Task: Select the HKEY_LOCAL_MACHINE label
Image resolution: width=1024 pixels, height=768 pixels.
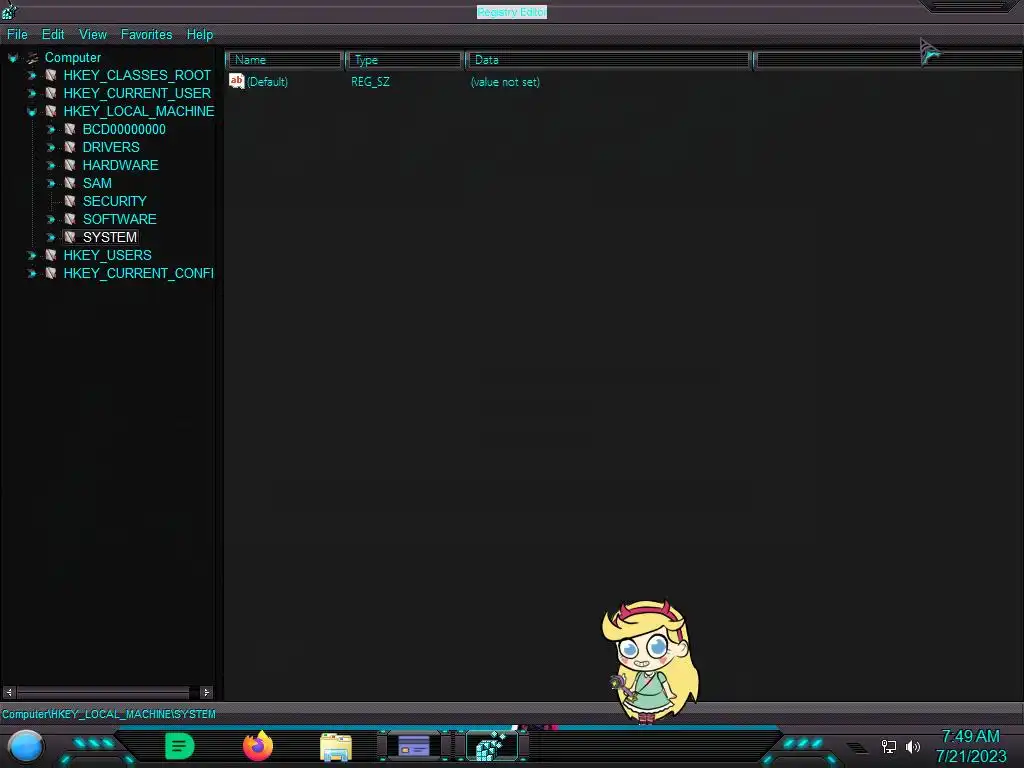Action: point(138,112)
